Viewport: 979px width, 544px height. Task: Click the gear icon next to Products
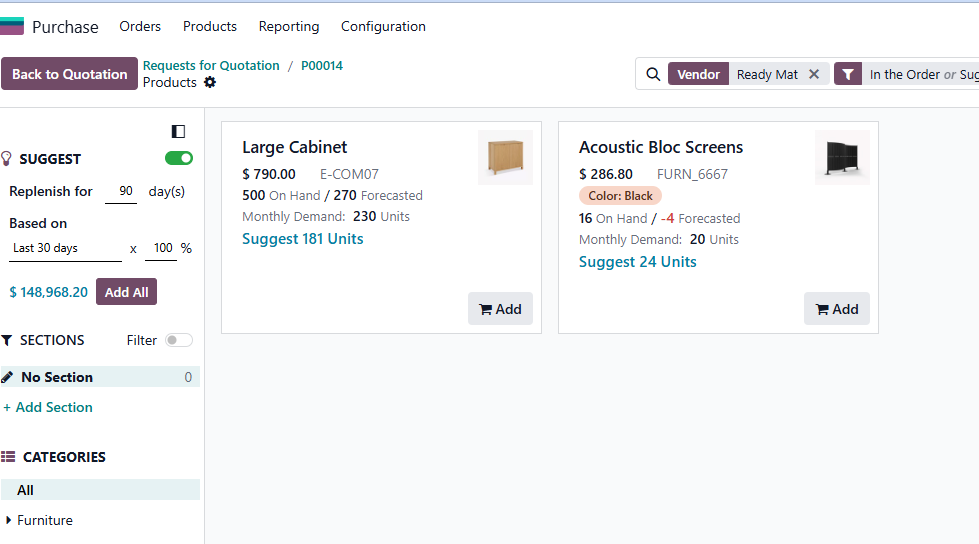210,82
